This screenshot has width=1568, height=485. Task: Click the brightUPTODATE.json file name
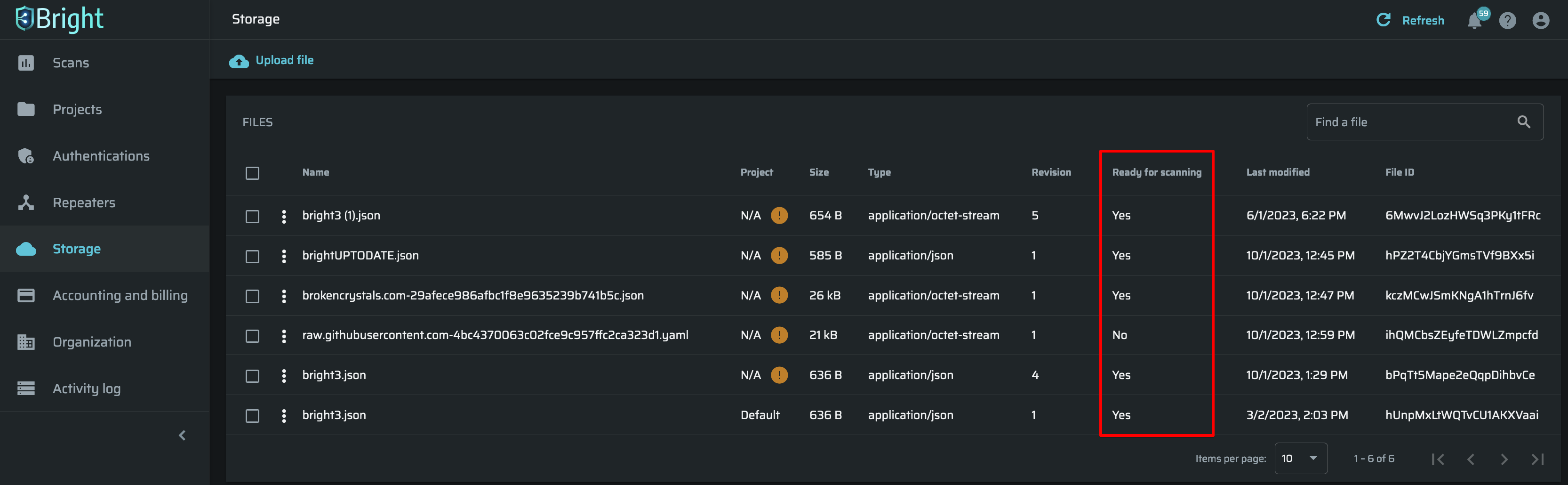(360, 255)
